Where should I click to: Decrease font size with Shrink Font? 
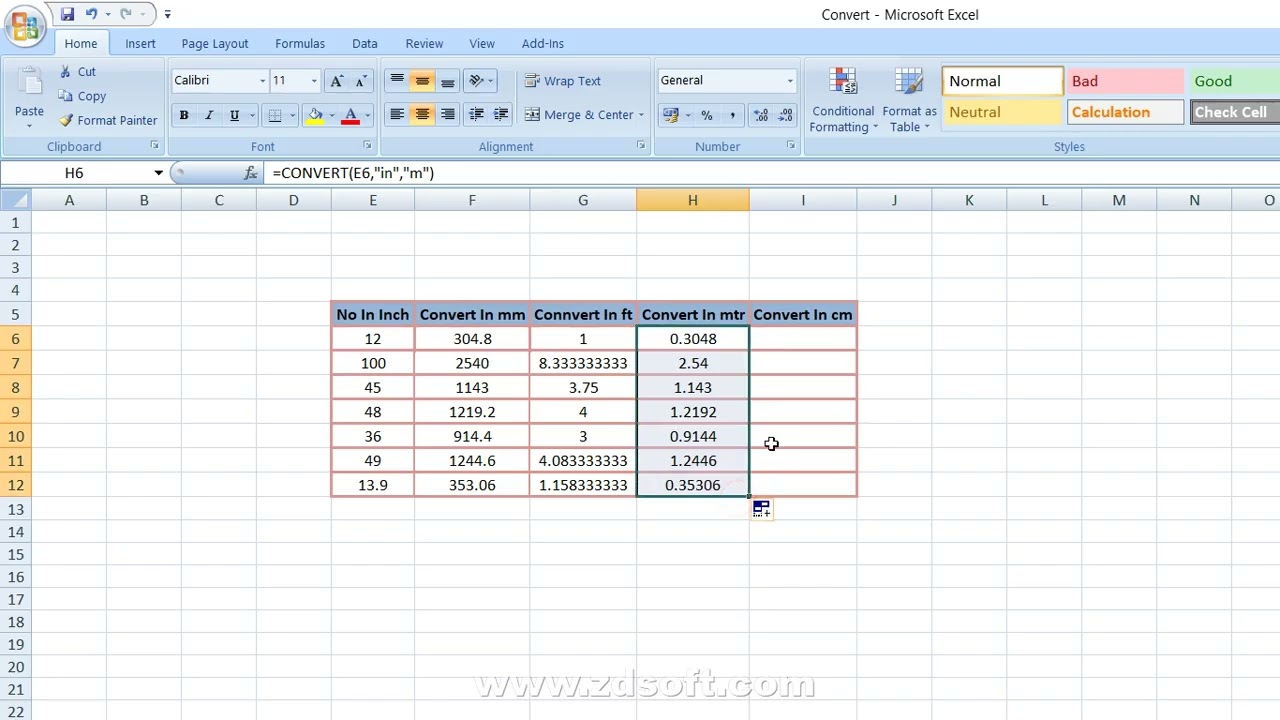pos(361,81)
